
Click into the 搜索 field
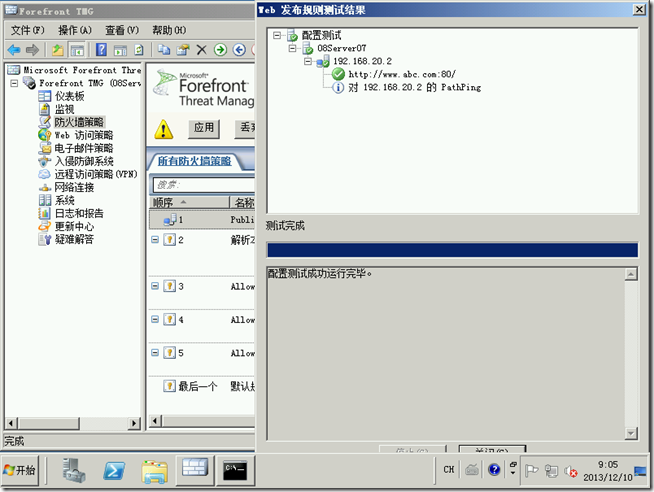[x=204, y=185]
